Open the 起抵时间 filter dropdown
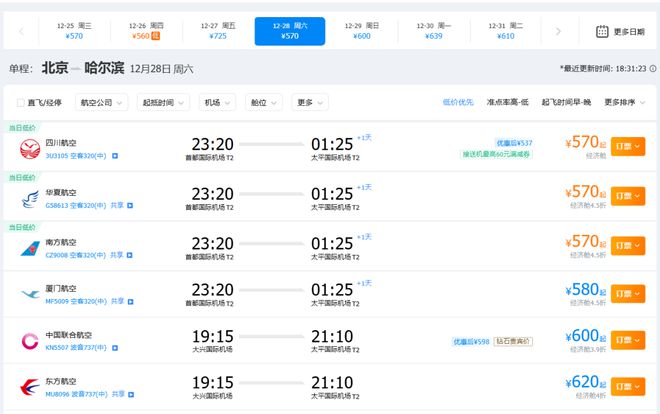 tap(163, 102)
